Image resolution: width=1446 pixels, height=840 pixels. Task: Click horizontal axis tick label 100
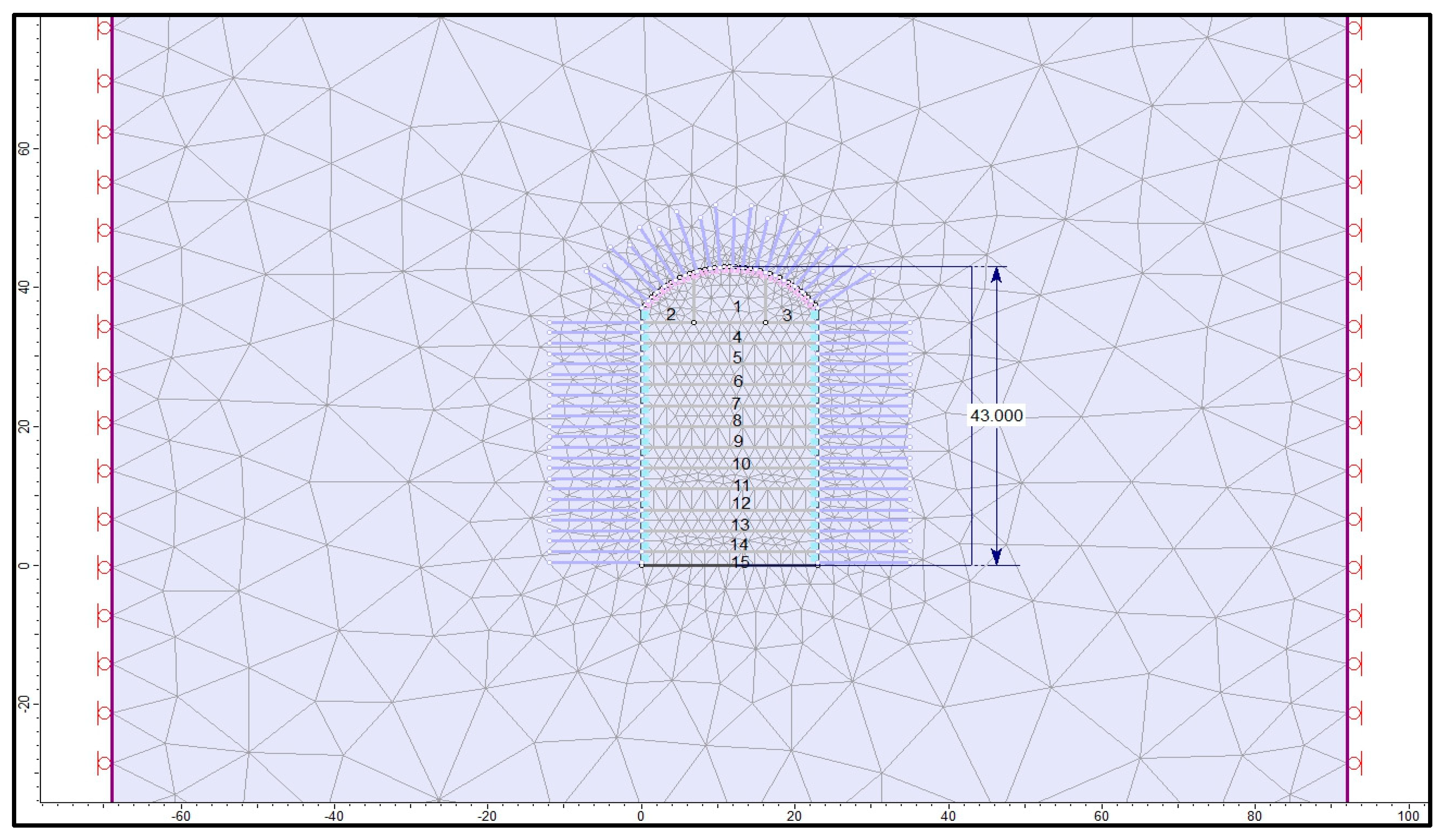tap(1409, 817)
